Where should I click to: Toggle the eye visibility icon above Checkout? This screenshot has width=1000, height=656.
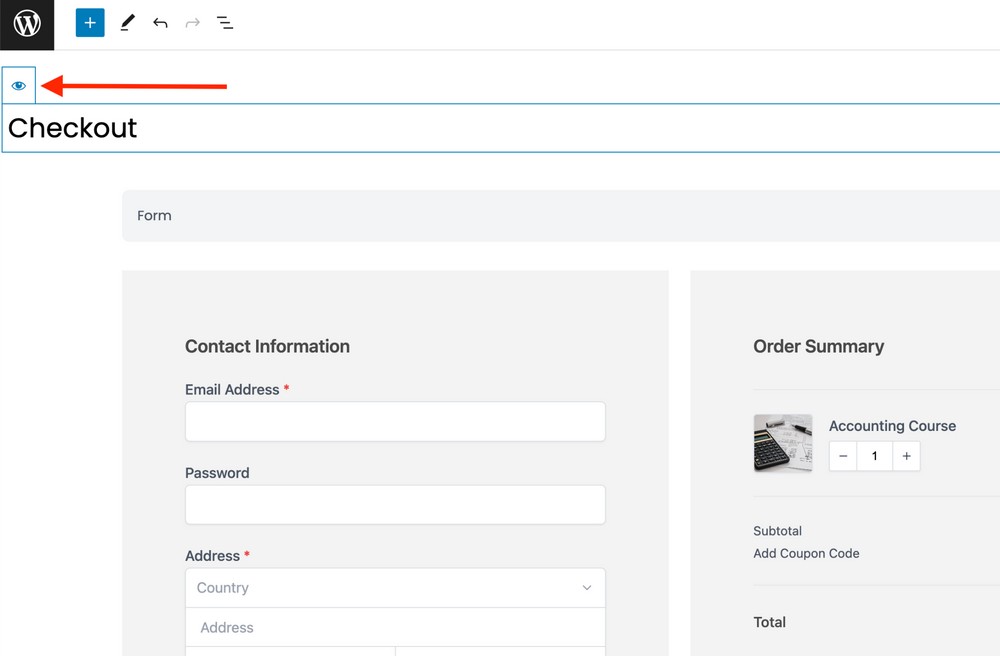coord(19,86)
